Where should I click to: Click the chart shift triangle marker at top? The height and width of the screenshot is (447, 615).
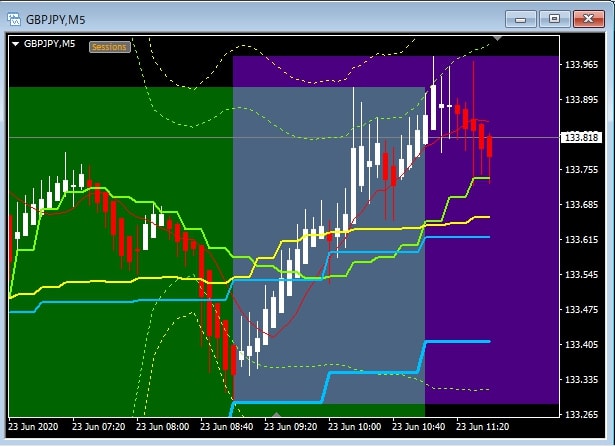[x=497, y=42]
